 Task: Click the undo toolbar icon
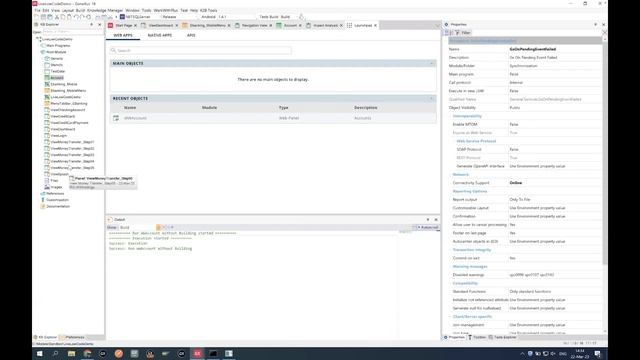click(76, 17)
